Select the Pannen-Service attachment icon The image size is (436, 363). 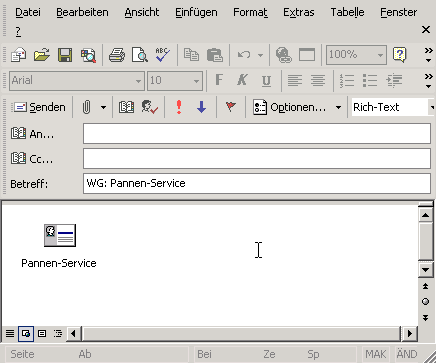tap(60, 235)
